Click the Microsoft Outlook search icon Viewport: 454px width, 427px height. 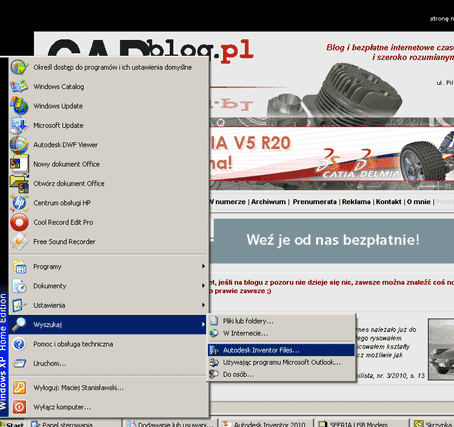point(214,362)
